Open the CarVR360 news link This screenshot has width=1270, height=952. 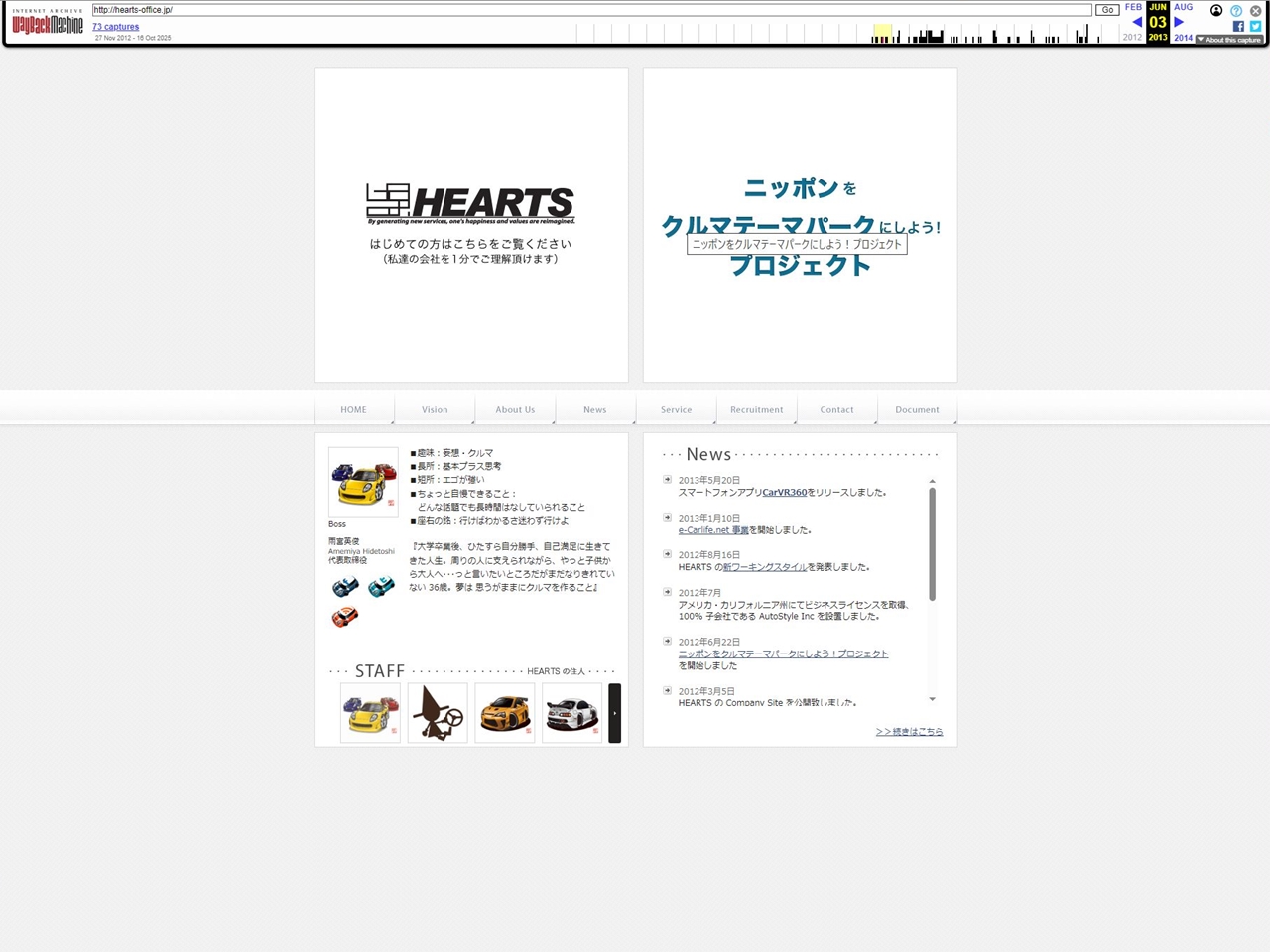tap(784, 493)
